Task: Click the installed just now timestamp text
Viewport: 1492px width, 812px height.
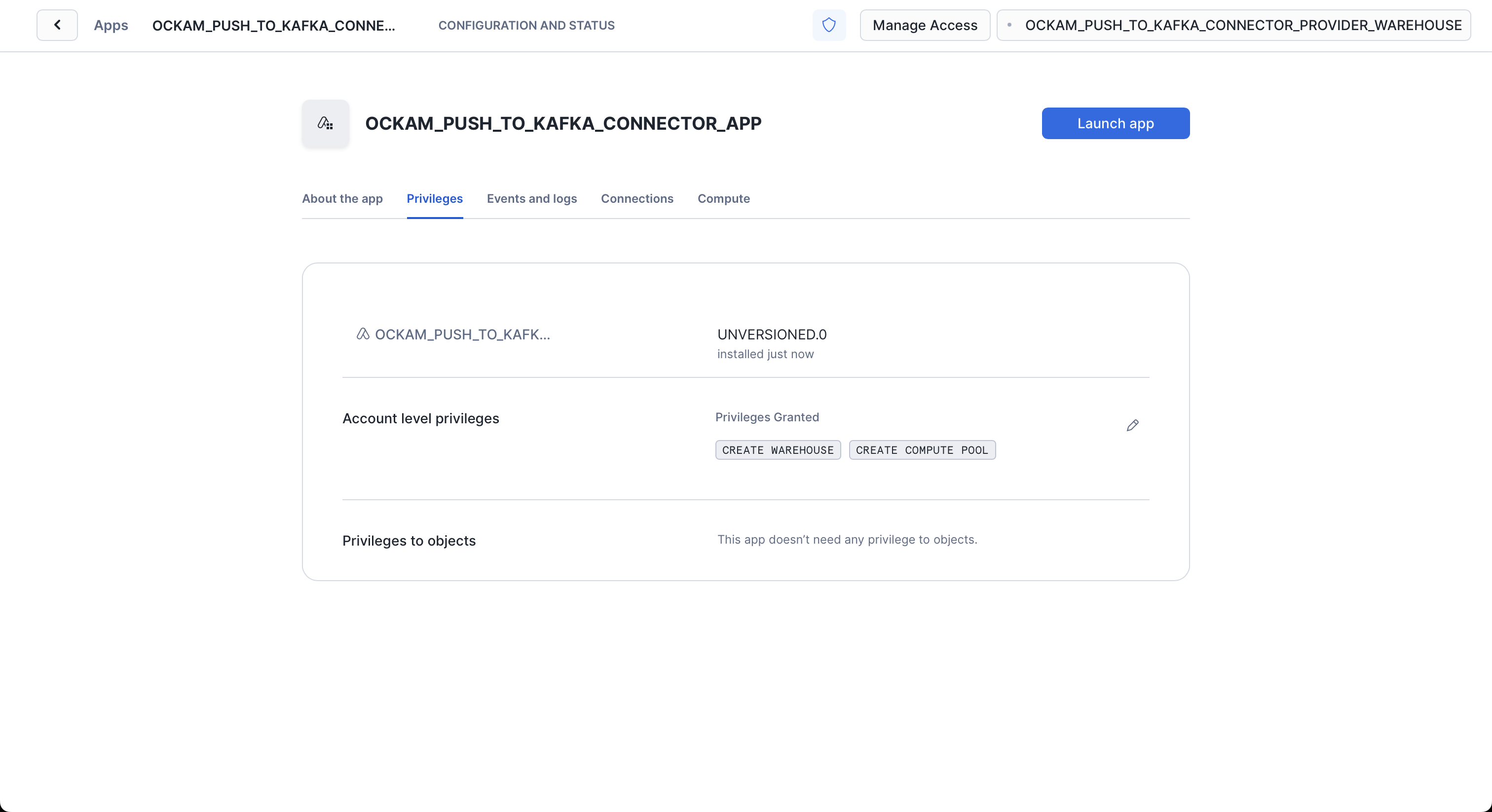Action: click(766, 354)
